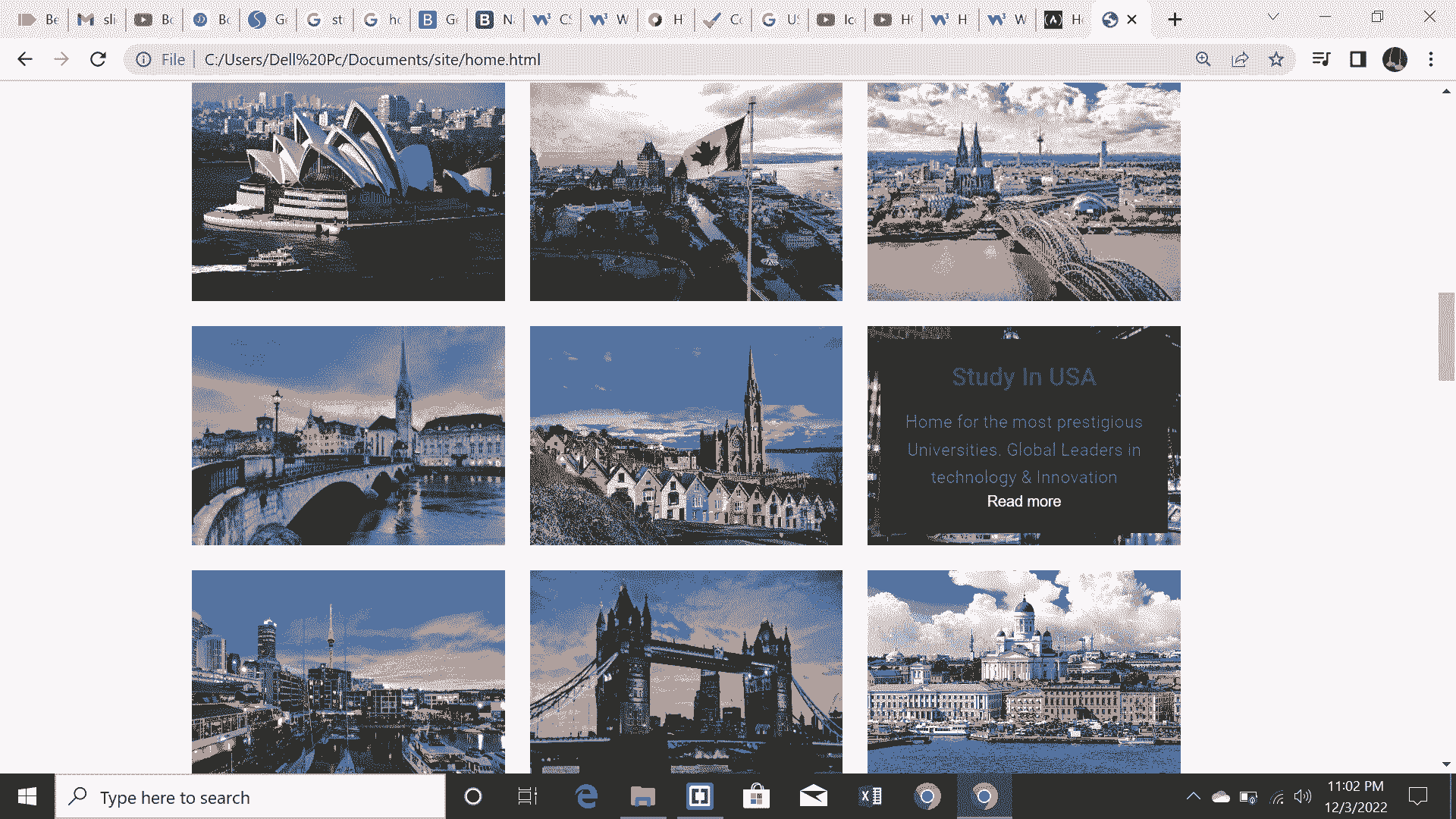The image size is (1456, 819).
Task: Open media control playlist icon
Action: click(1321, 59)
